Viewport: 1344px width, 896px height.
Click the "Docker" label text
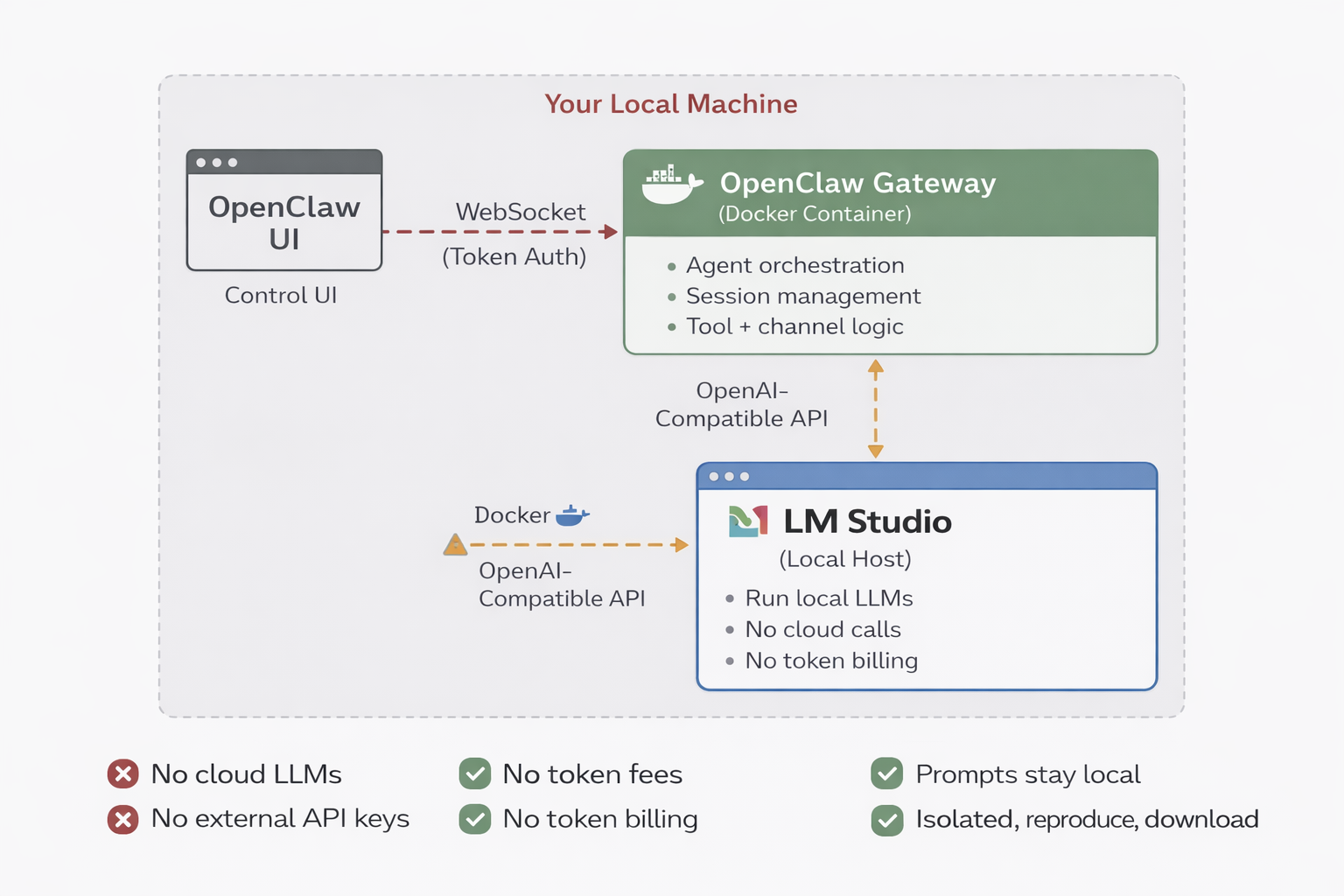point(513,515)
